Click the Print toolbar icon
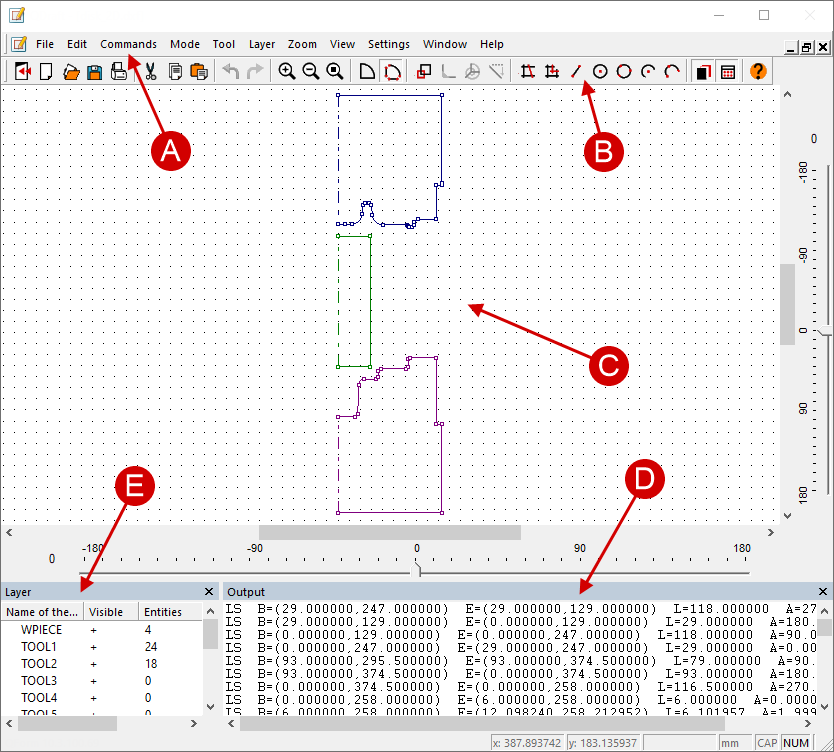Image resolution: width=834 pixels, height=752 pixels. [x=119, y=72]
